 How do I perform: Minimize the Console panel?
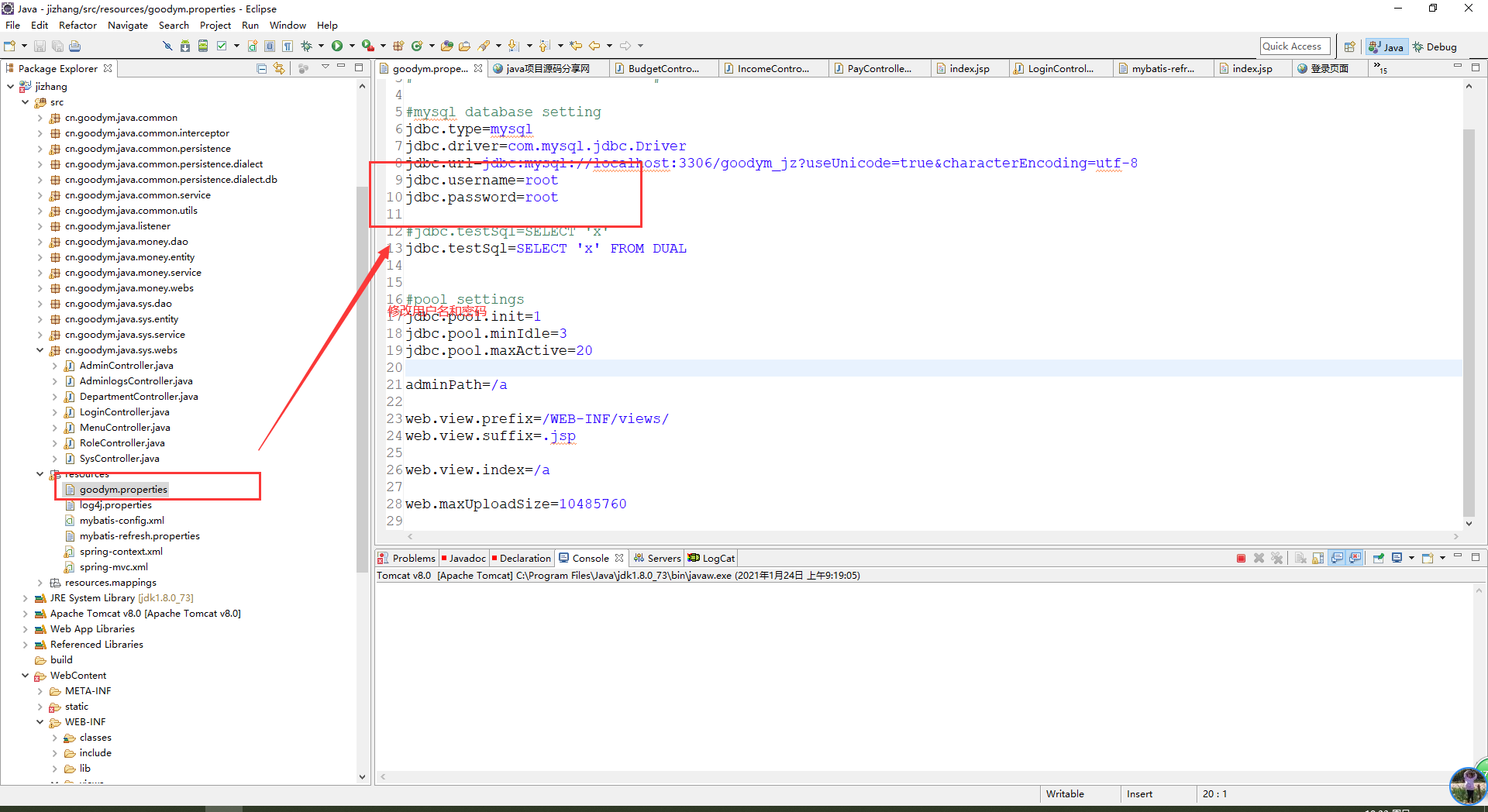click(x=1458, y=556)
